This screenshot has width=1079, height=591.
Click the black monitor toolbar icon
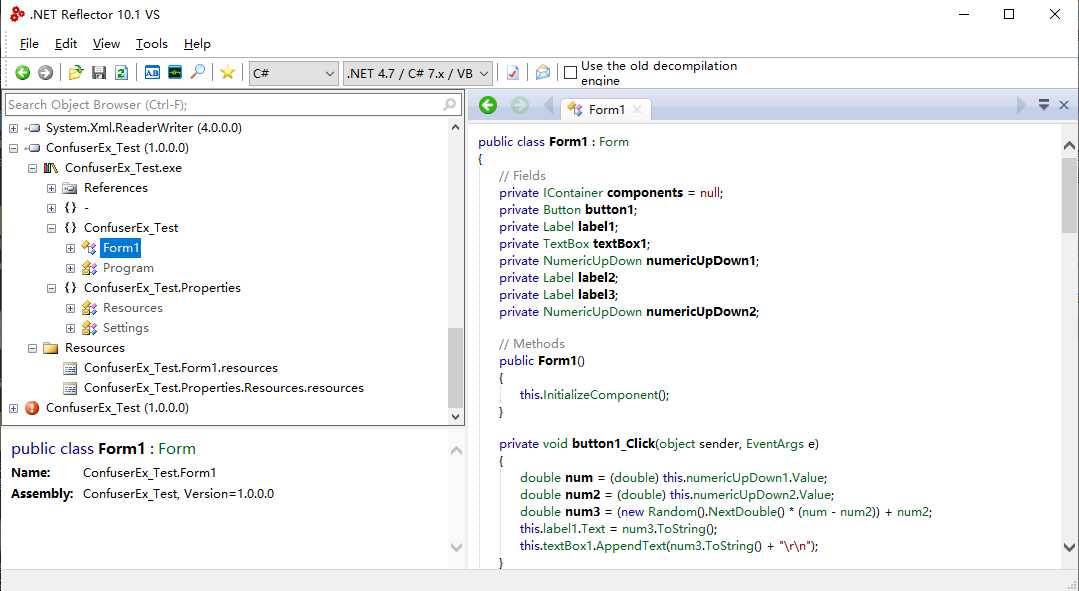click(175, 72)
